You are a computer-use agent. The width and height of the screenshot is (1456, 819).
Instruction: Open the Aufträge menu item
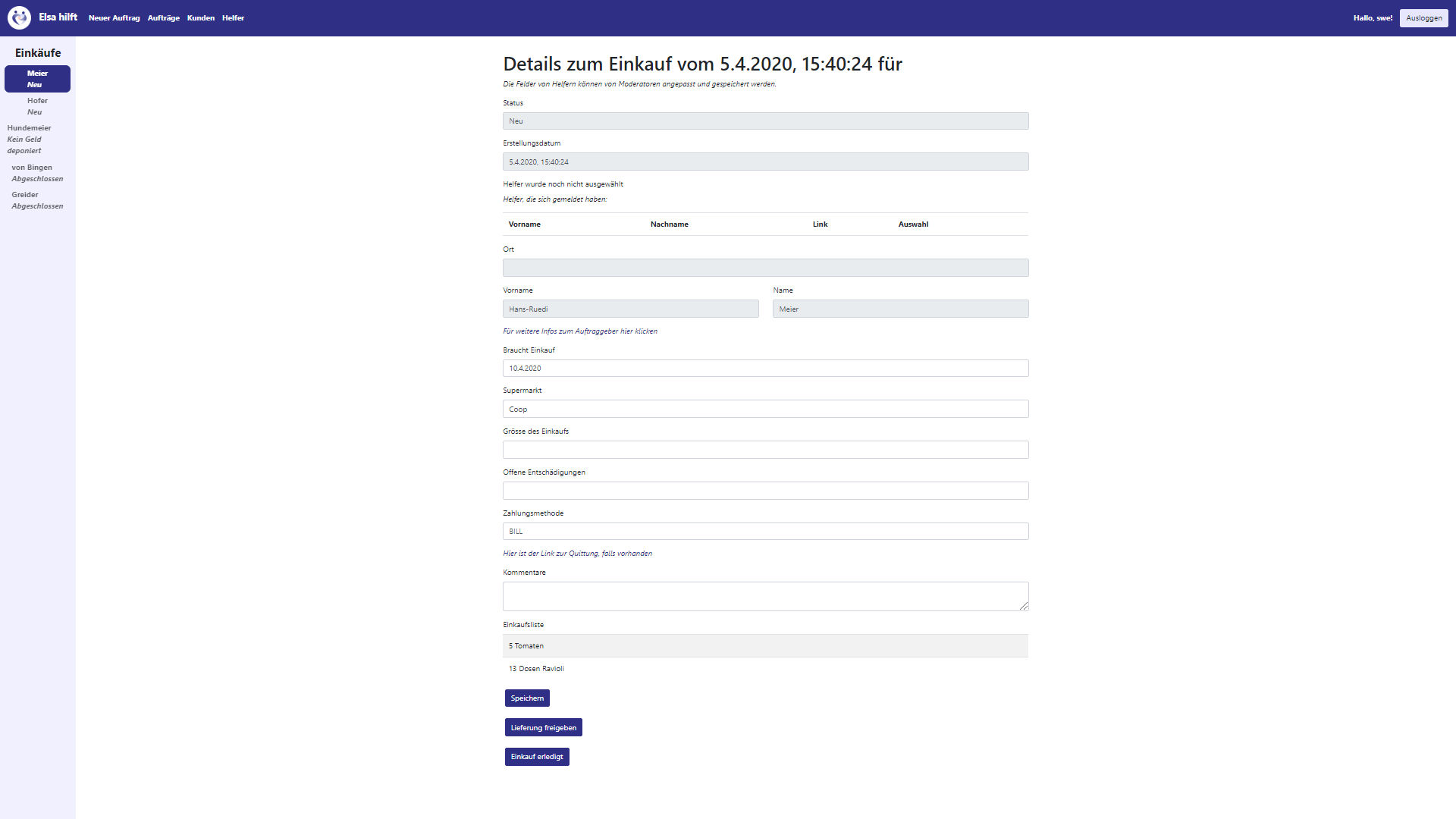click(x=163, y=17)
